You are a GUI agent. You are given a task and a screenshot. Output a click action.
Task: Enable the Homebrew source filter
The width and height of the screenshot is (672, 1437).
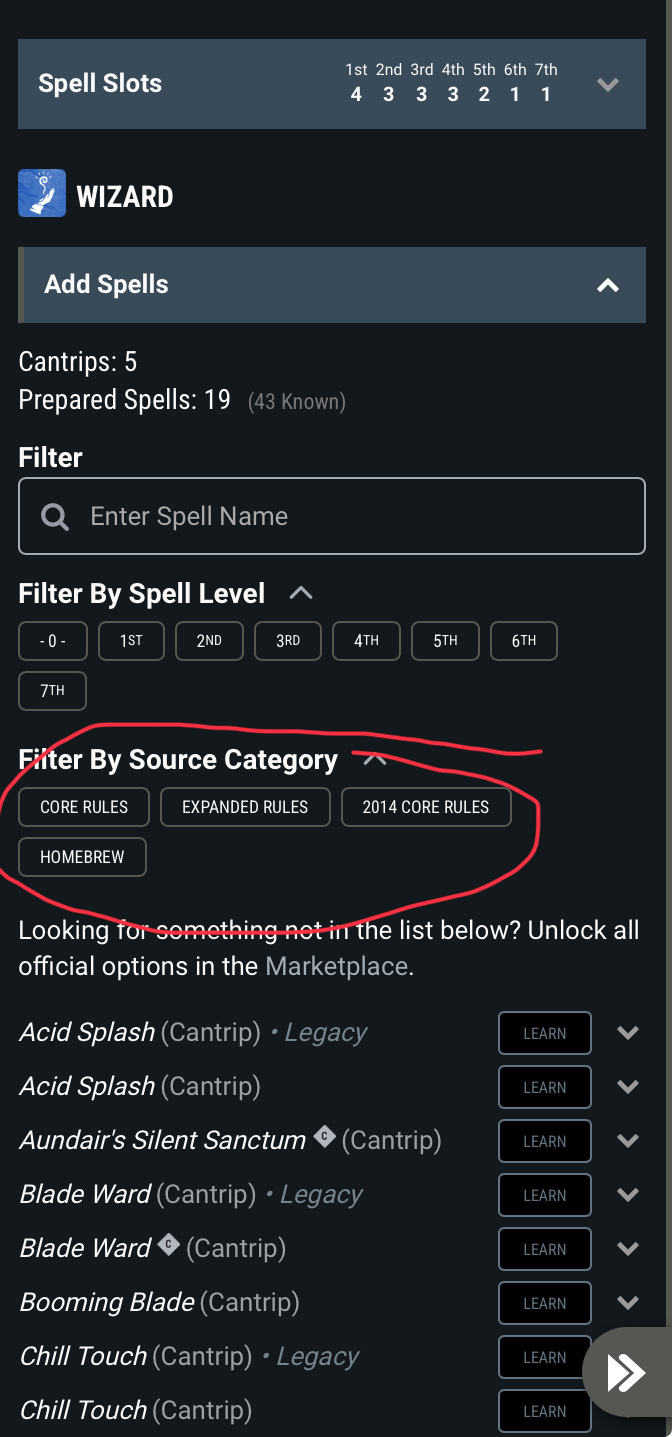[82, 857]
